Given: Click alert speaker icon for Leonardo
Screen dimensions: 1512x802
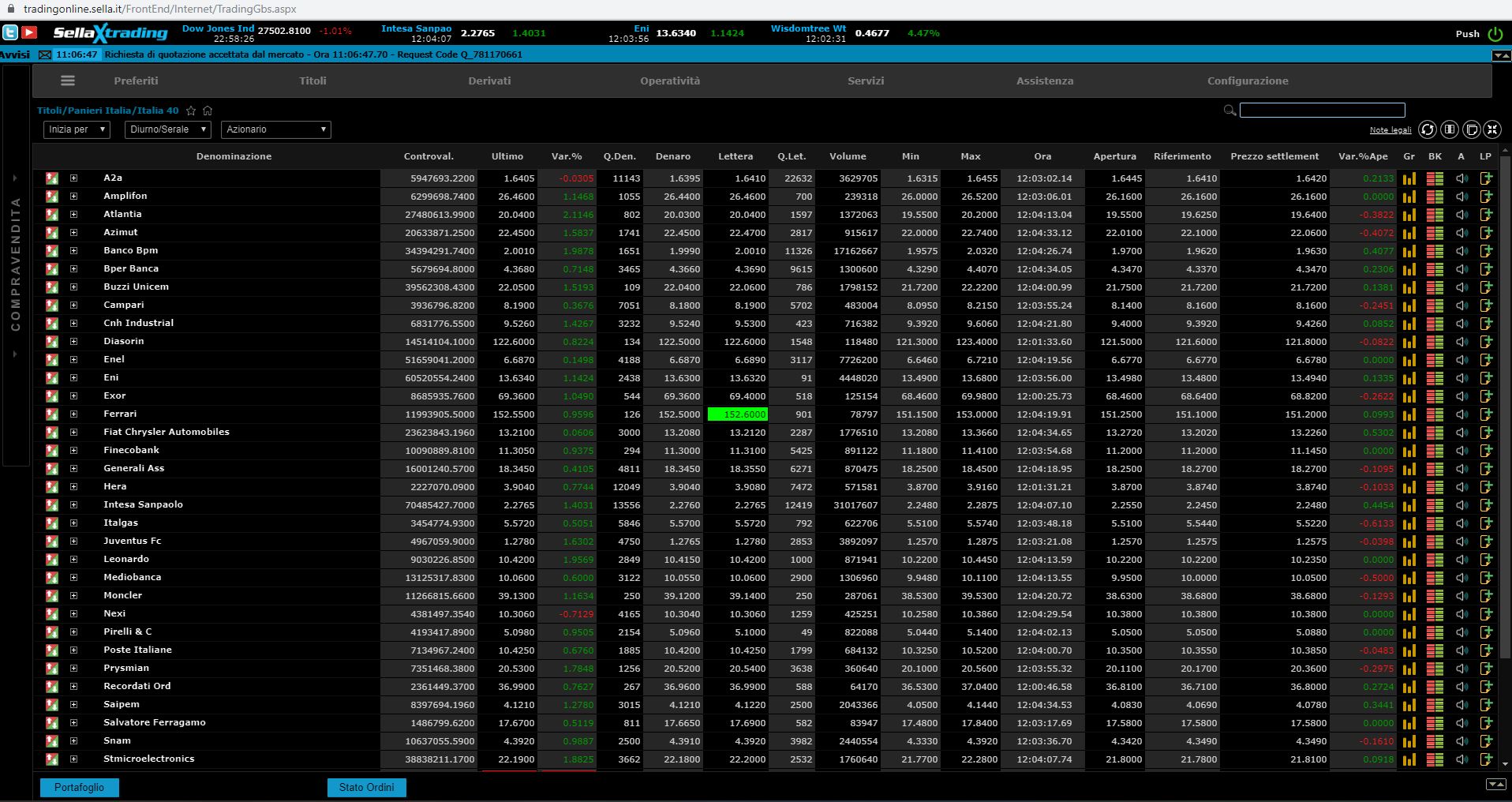Looking at the screenshot, I should (x=1461, y=560).
